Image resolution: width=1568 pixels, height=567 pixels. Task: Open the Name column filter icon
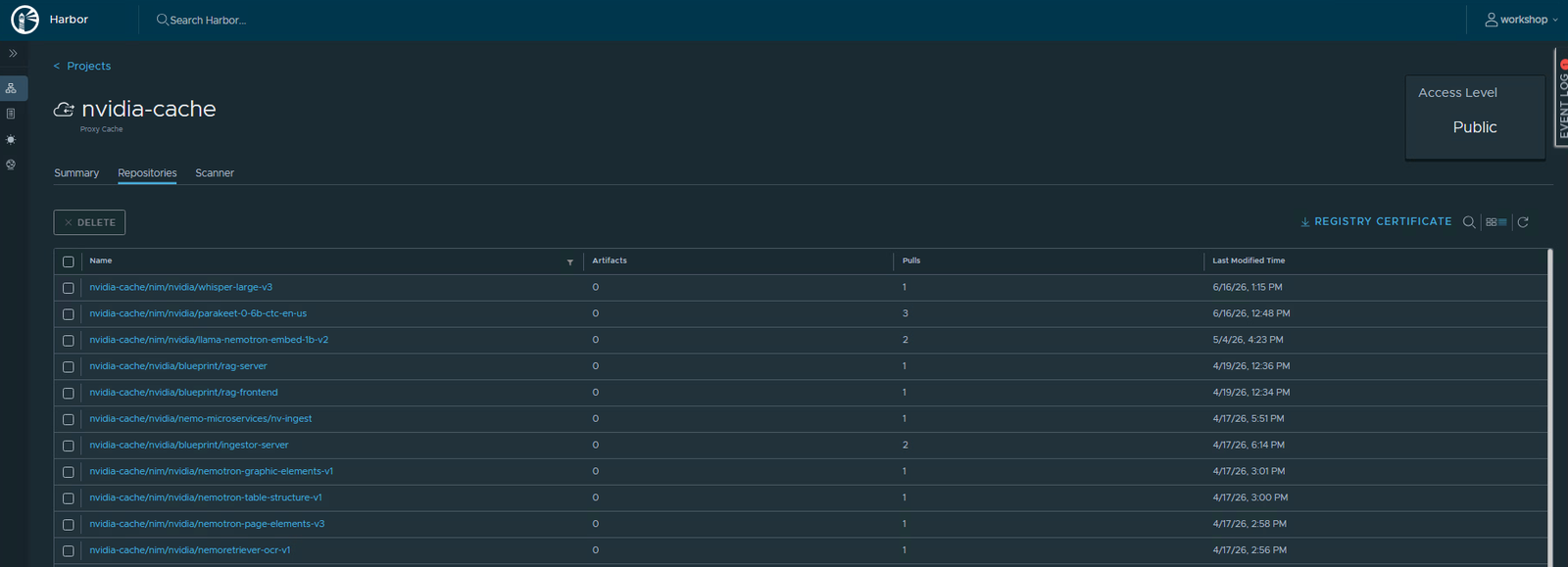570,262
